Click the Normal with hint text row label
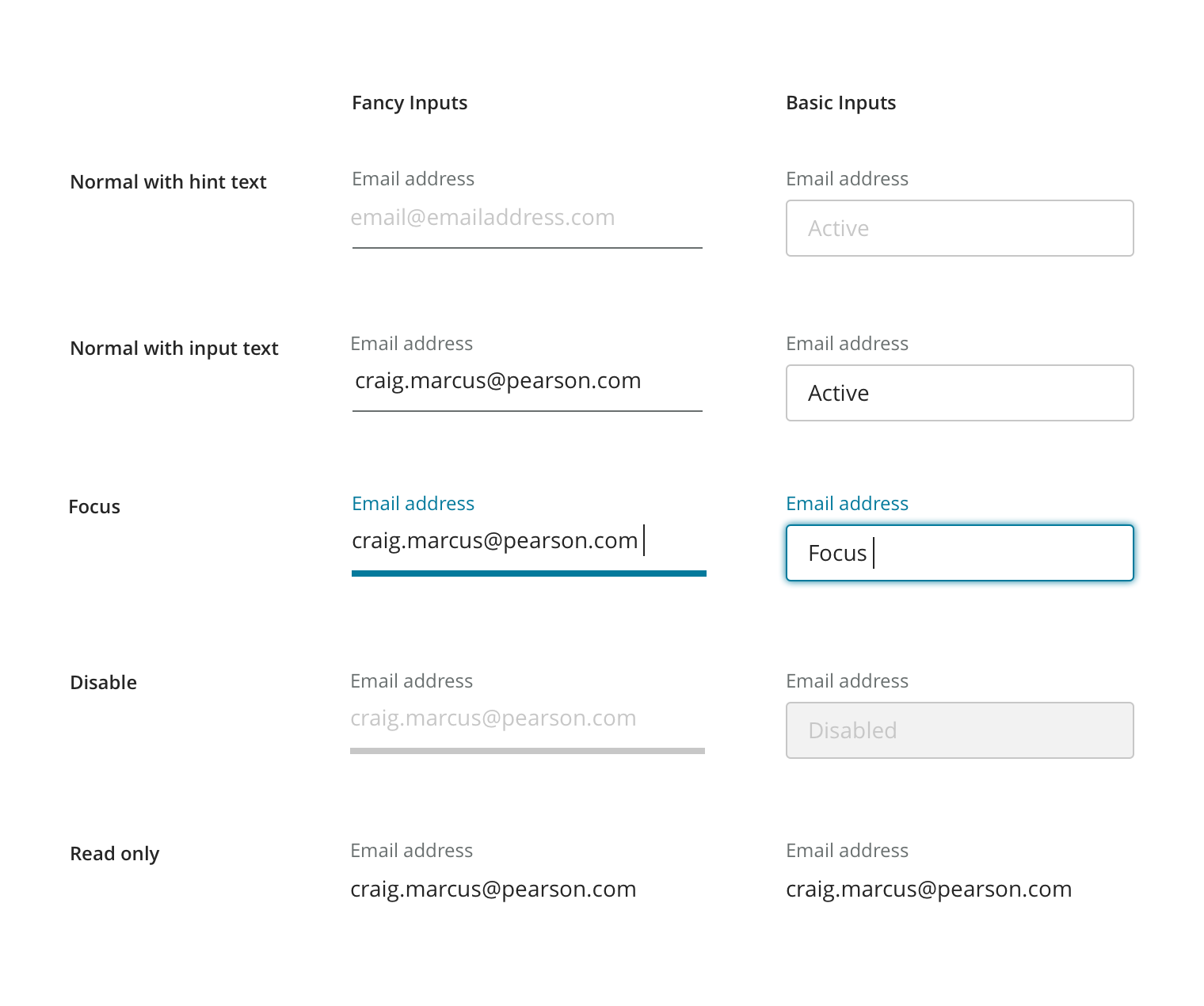Viewport: 1204px width, 1006px height. pyautogui.click(x=168, y=182)
